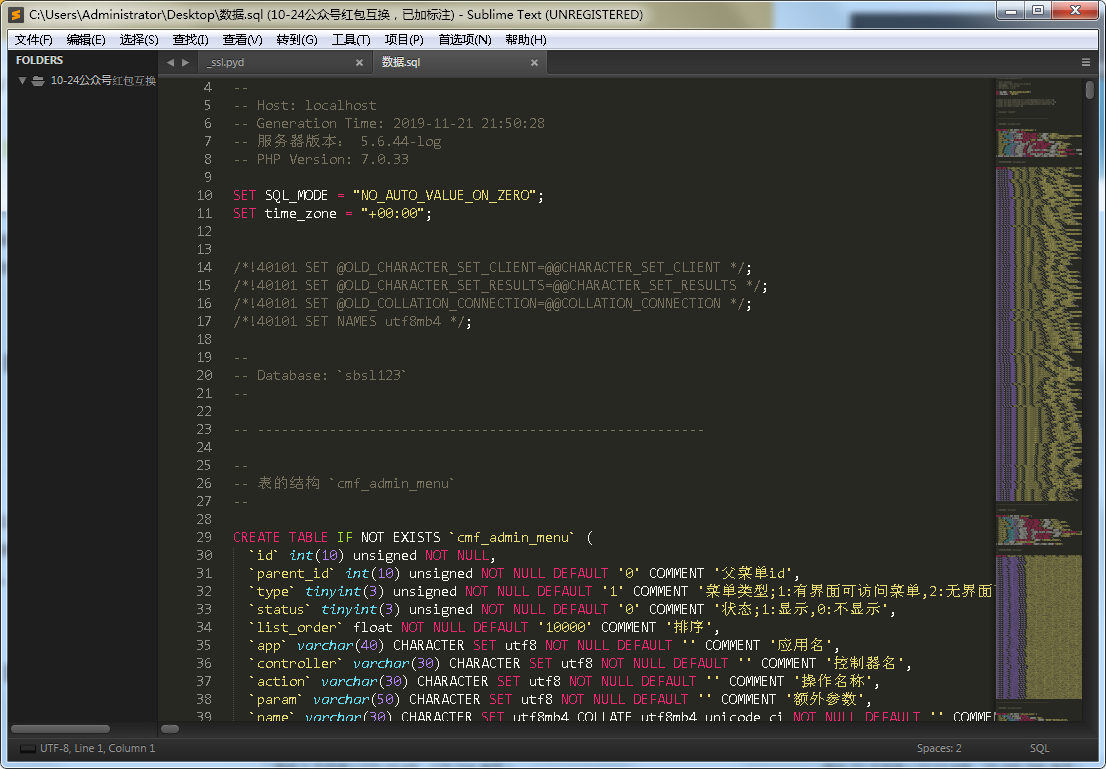Collapse the 10-24公众号红包互换 folder arrow

point(22,81)
